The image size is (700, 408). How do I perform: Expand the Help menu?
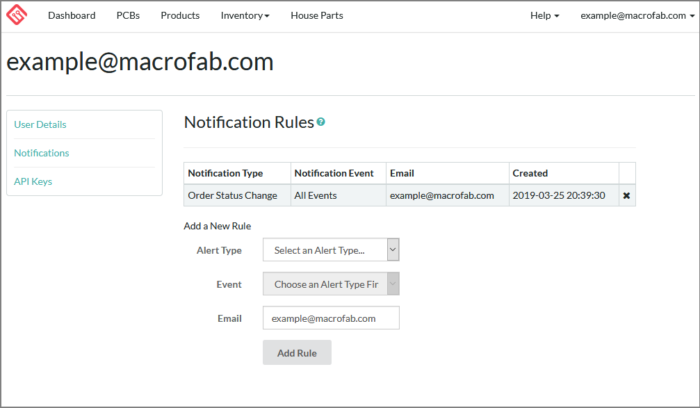point(544,16)
